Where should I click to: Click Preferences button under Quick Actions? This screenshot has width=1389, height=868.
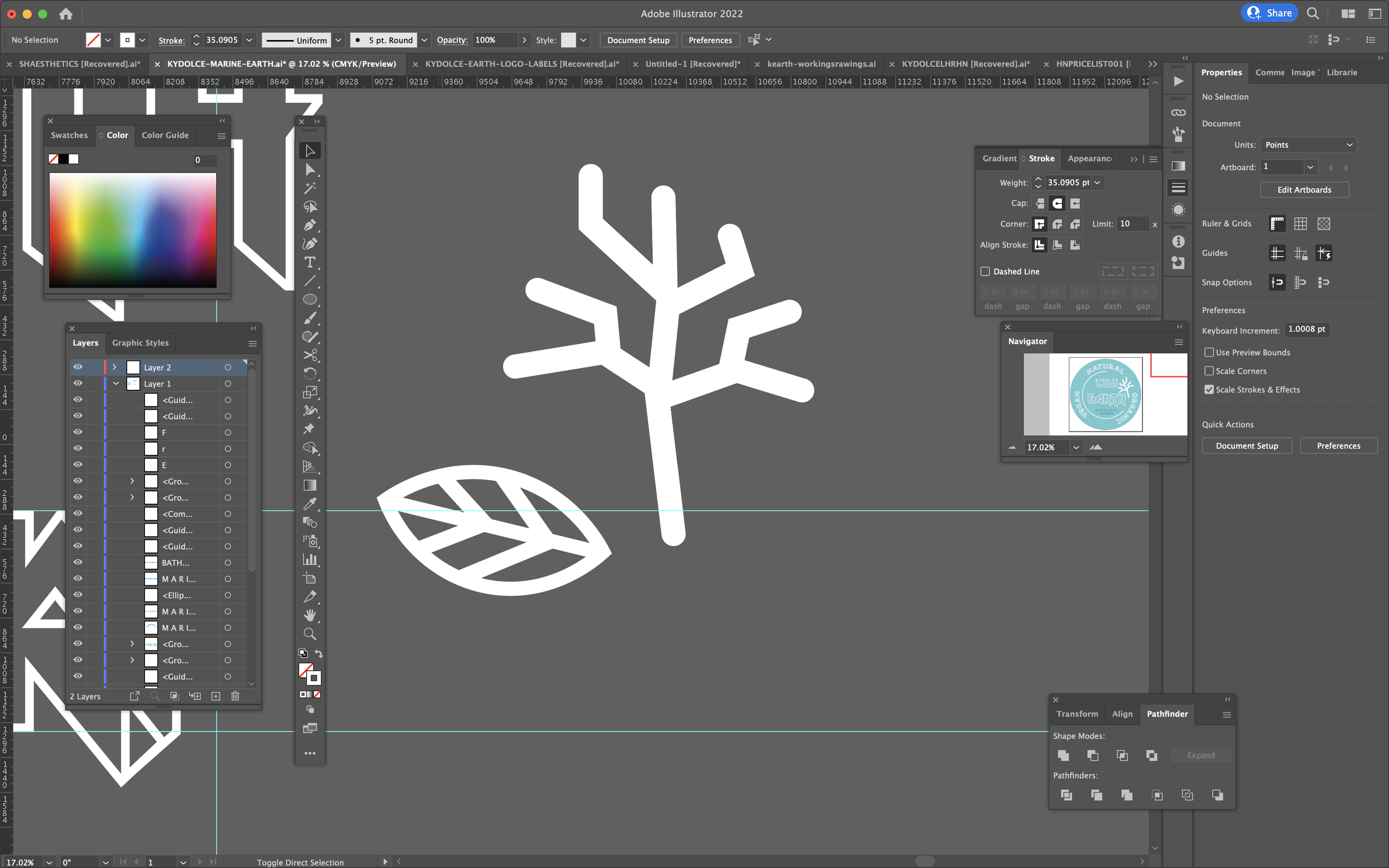1338,446
